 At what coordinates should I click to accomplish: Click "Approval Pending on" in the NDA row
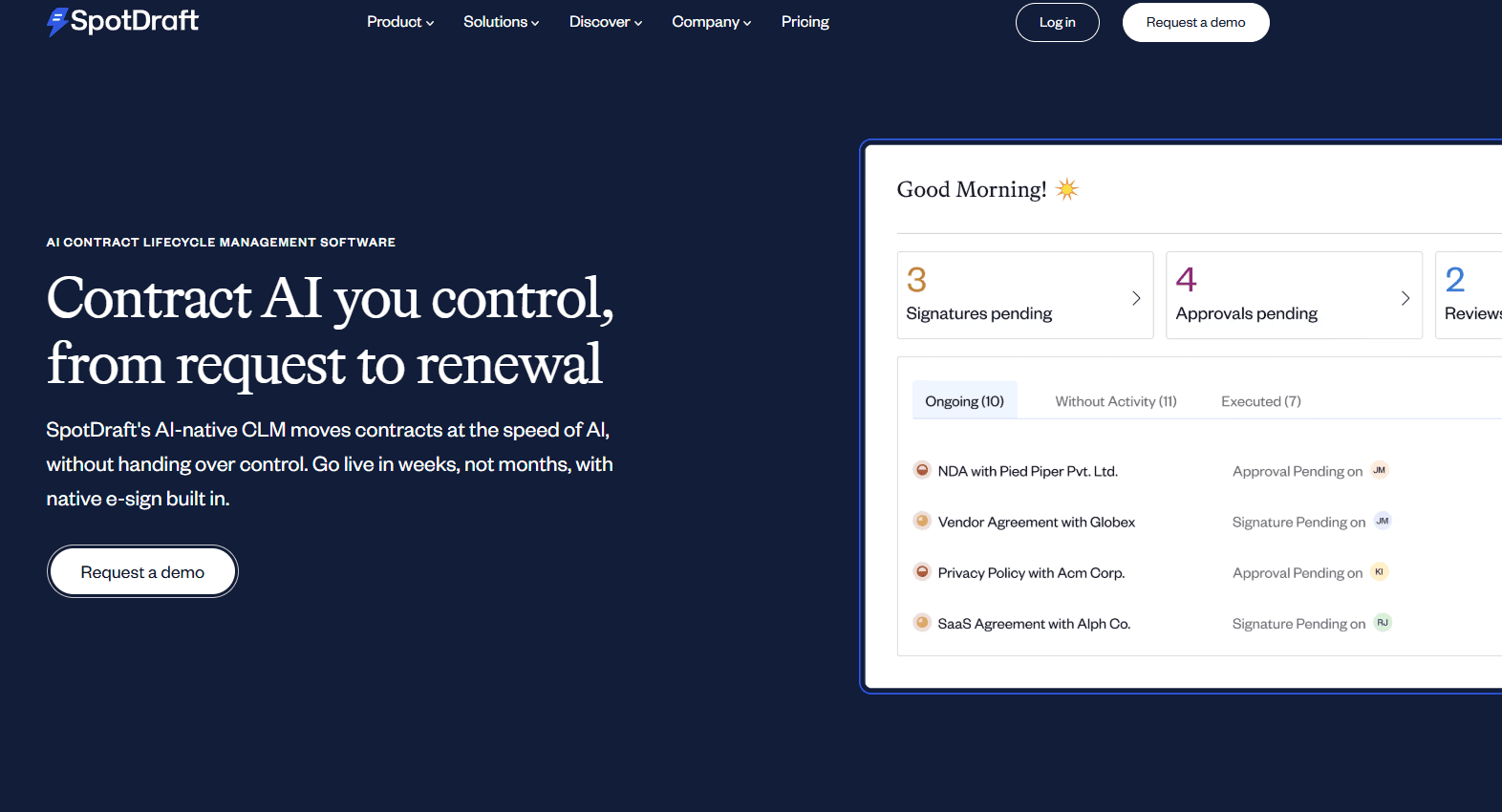[1298, 471]
